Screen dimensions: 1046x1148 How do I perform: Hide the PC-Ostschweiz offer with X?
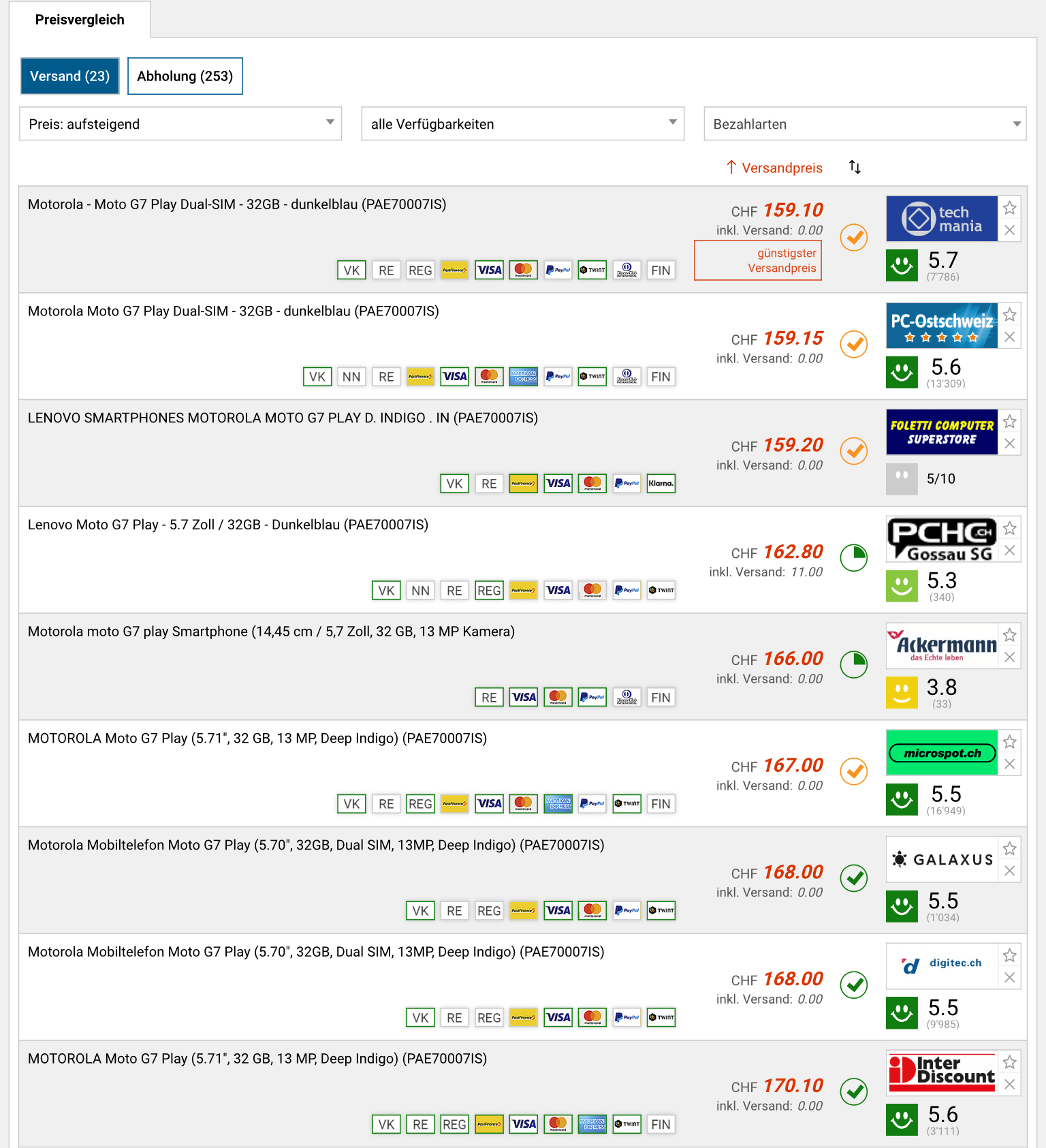coord(1010,337)
